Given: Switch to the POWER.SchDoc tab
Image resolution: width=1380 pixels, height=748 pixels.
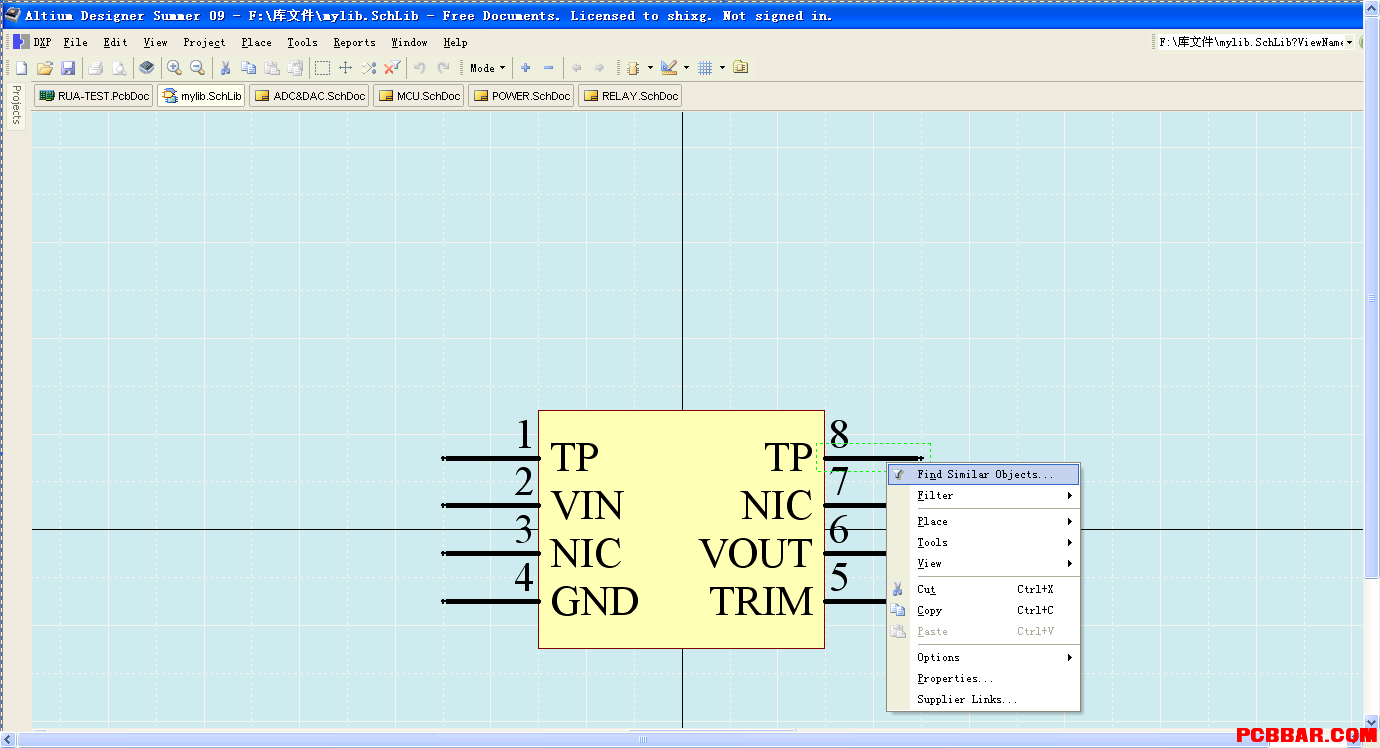Looking at the screenshot, I should [521, 96].
